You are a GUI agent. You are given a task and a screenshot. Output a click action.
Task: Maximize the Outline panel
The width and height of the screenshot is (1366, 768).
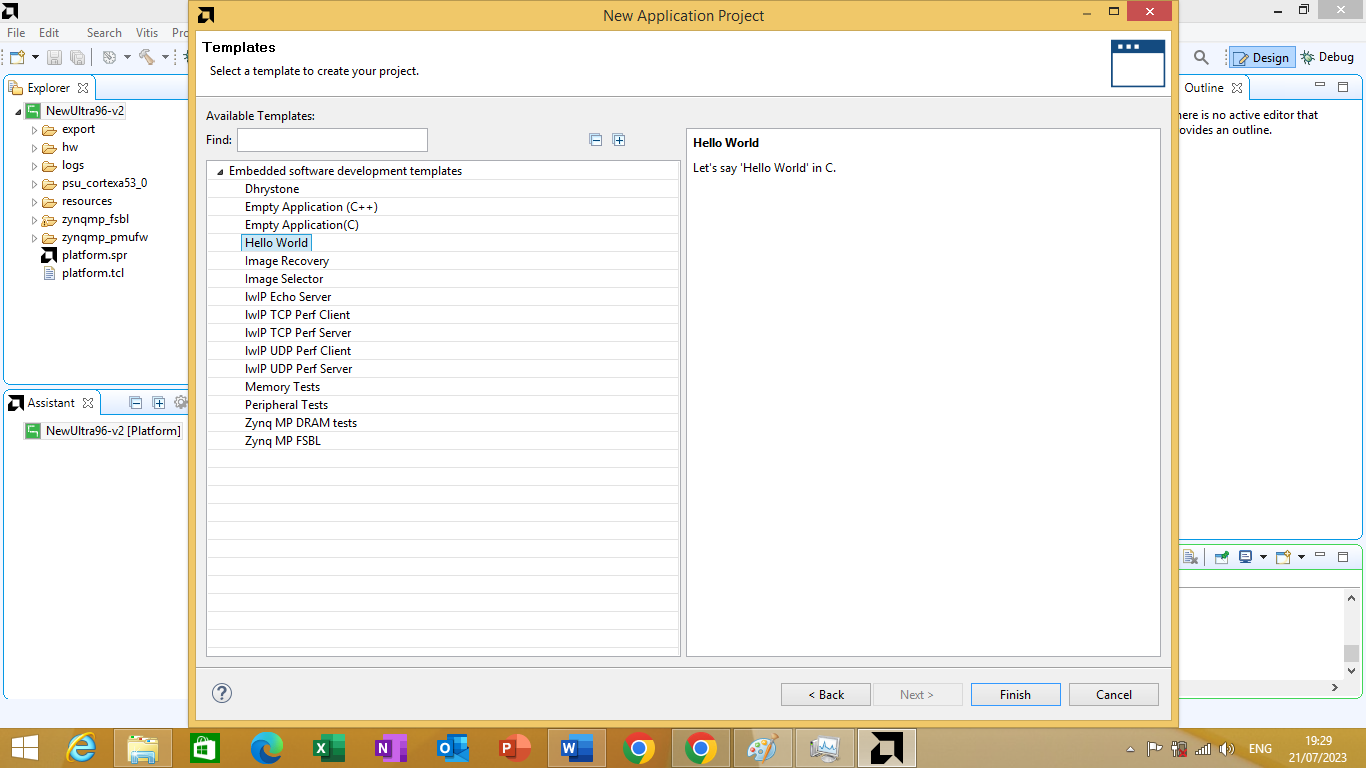pyautogui.click(x=1343, y=87)
